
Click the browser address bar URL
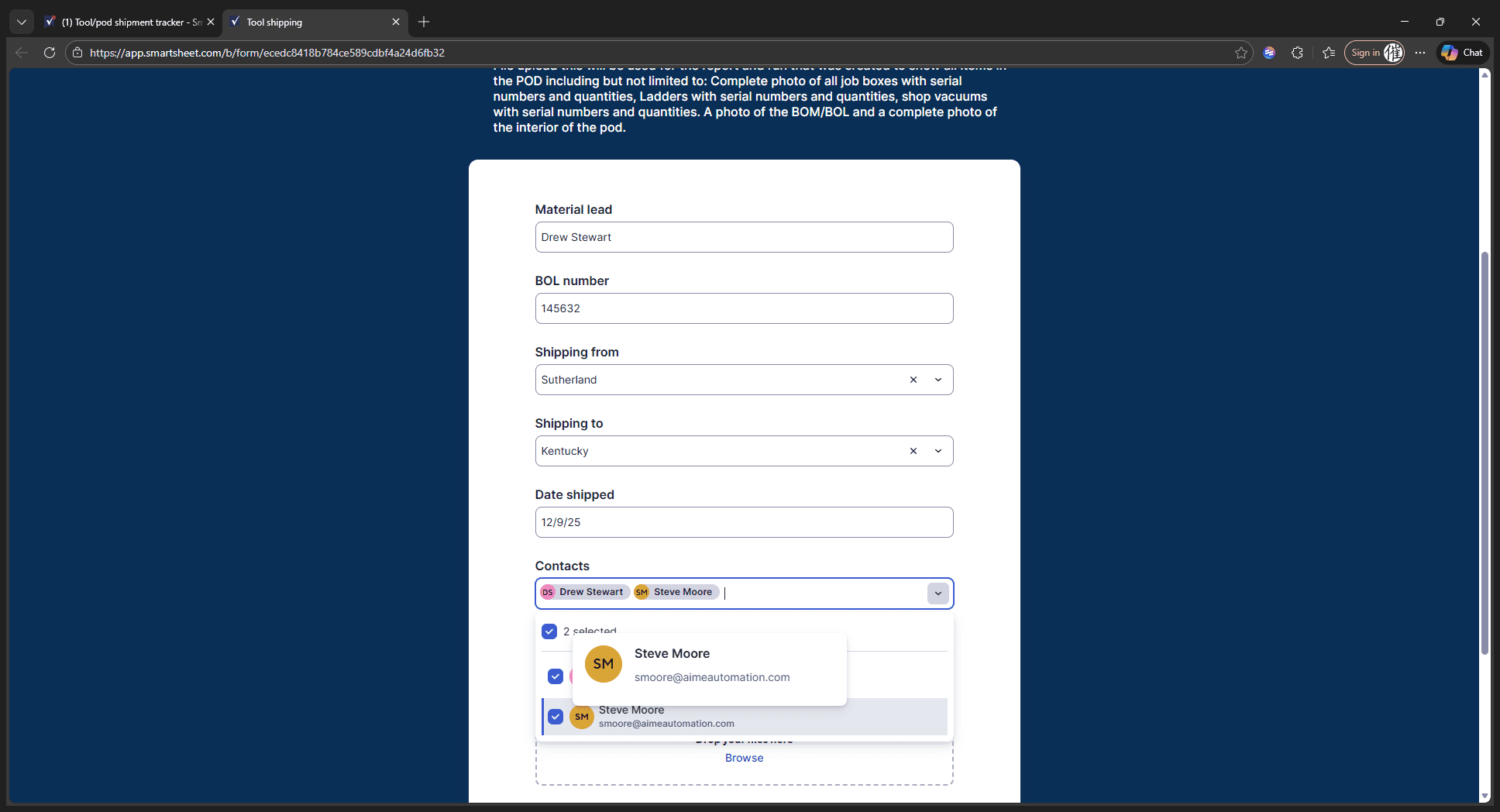(x=267, y=53)
